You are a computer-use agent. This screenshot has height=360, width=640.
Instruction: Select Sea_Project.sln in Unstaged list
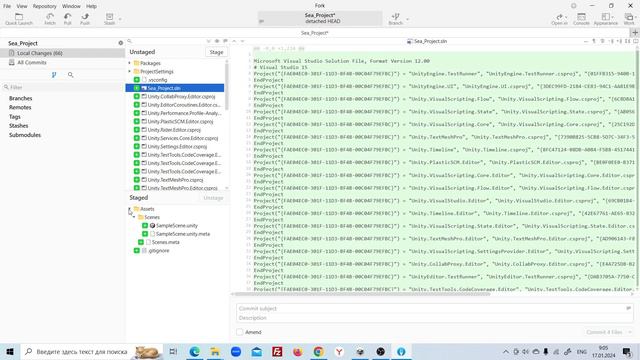coord(175,88)
